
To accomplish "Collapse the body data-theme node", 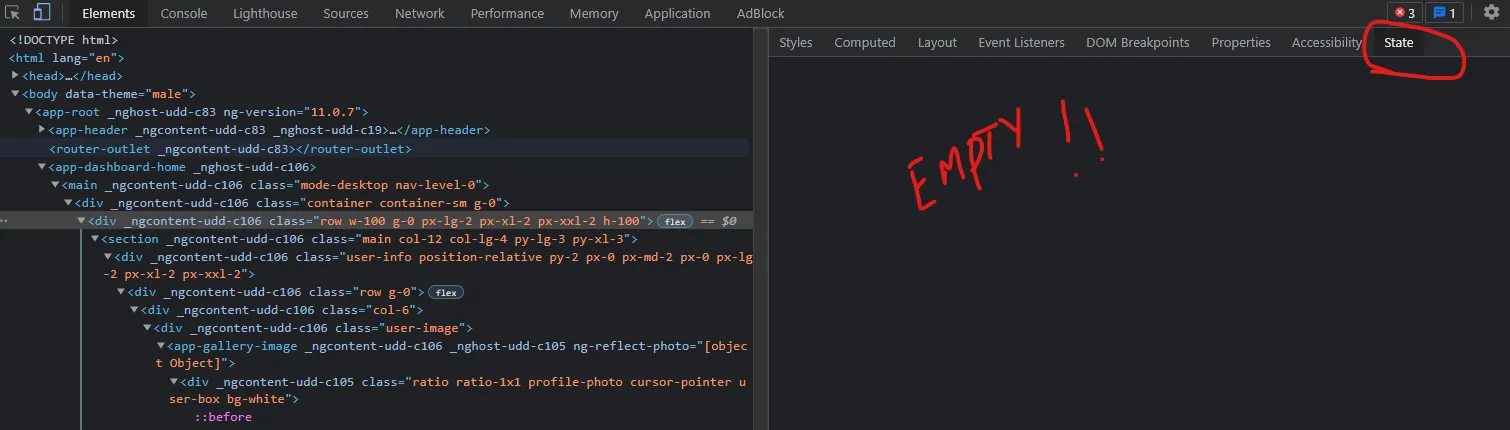I will pyautogui.click(x=15, y=94).
